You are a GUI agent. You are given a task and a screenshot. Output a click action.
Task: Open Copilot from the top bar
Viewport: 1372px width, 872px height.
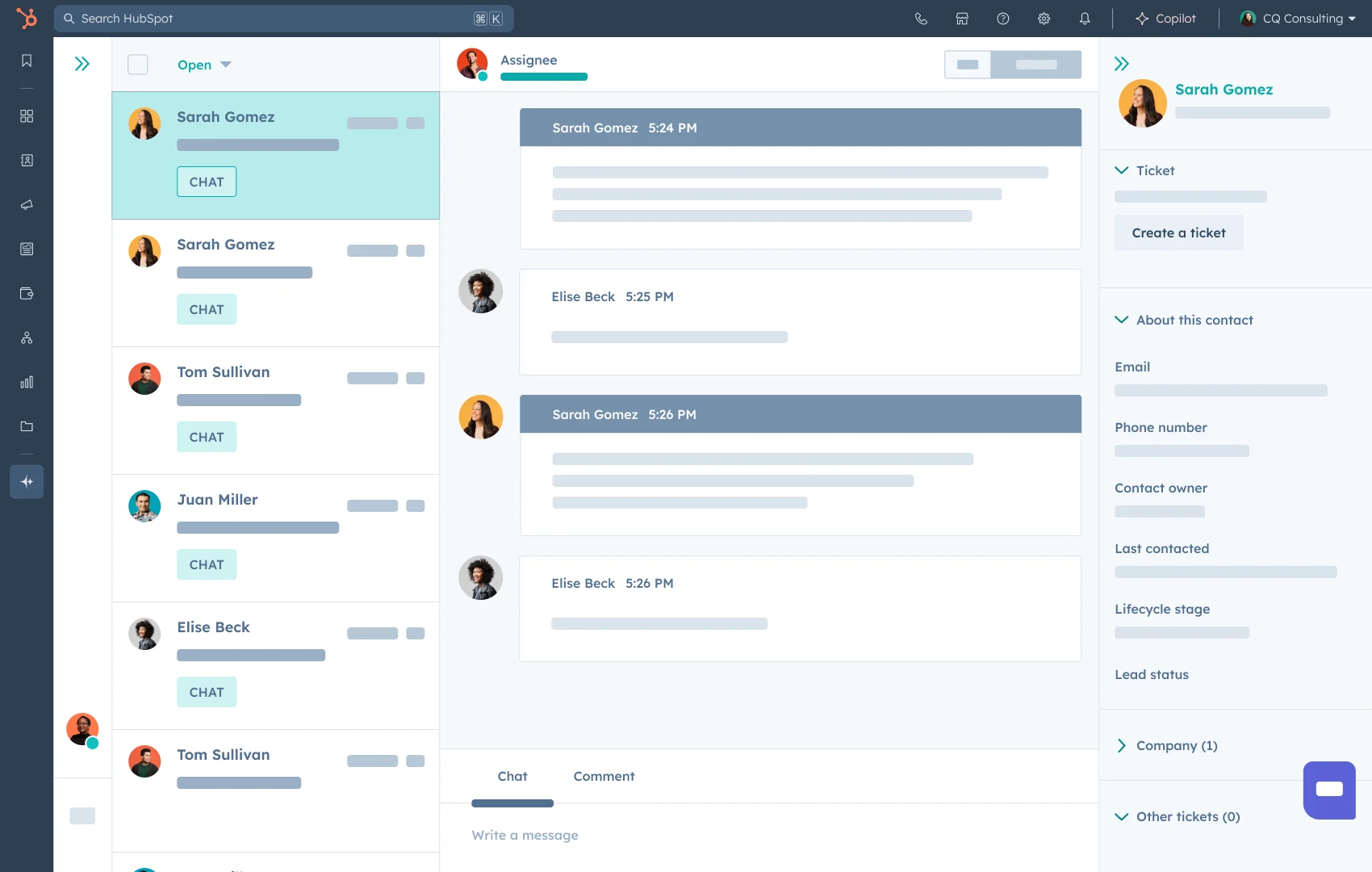(x=1165, y=18)
